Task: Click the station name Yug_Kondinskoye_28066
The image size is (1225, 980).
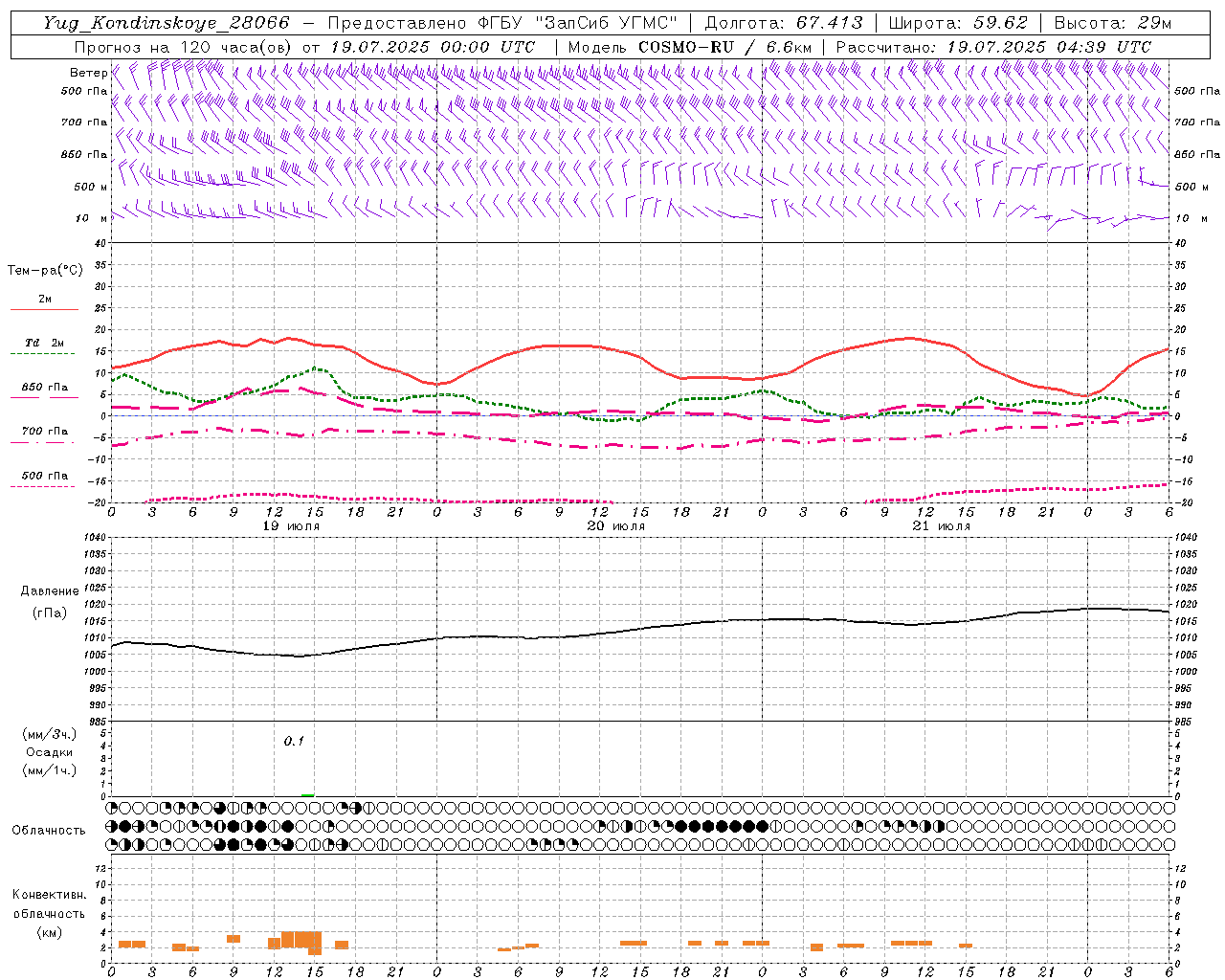Action: (167, 23)
